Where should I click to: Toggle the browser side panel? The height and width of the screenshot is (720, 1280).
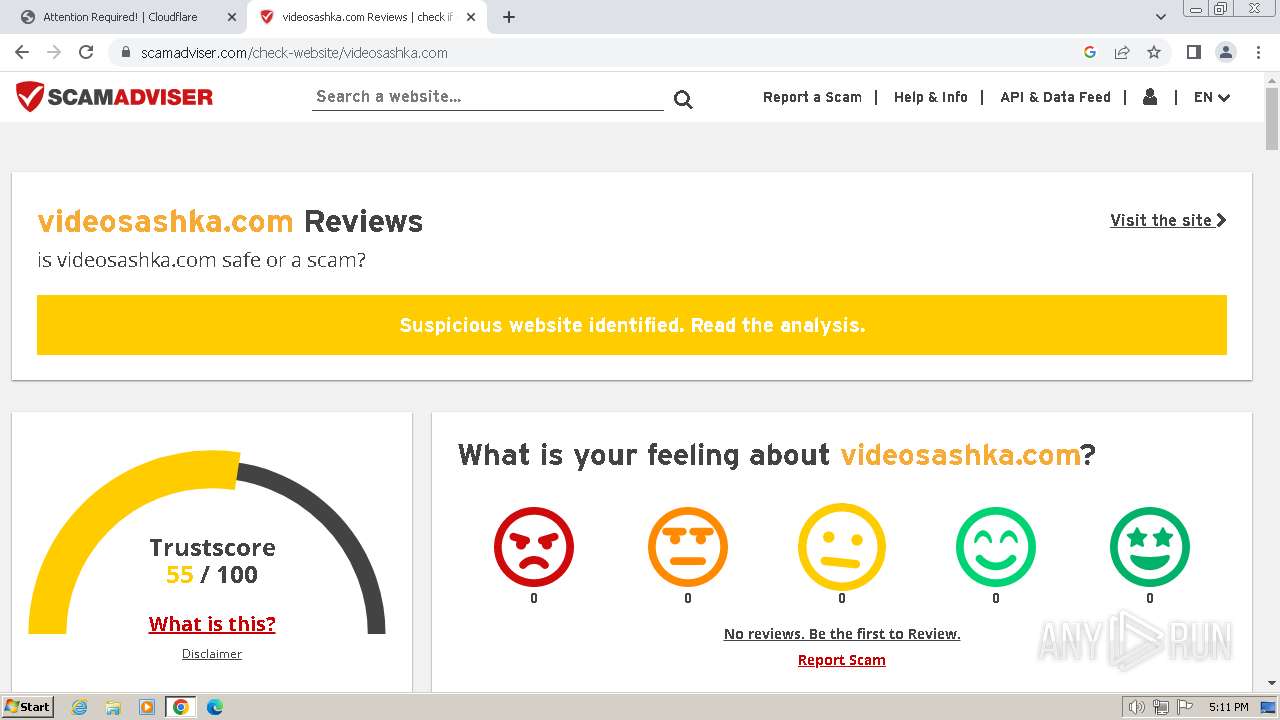tap(1193, 52)
